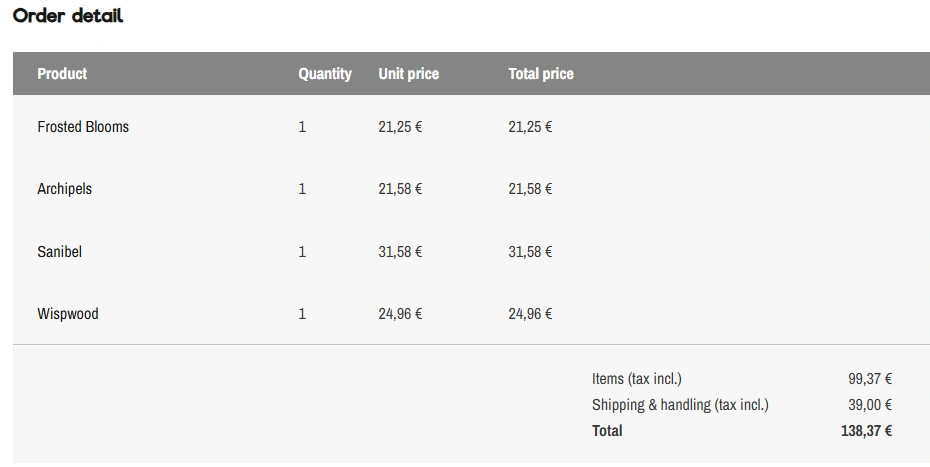Click the total price for Archipels
930x467 pixels.
[x=530, y=189]
